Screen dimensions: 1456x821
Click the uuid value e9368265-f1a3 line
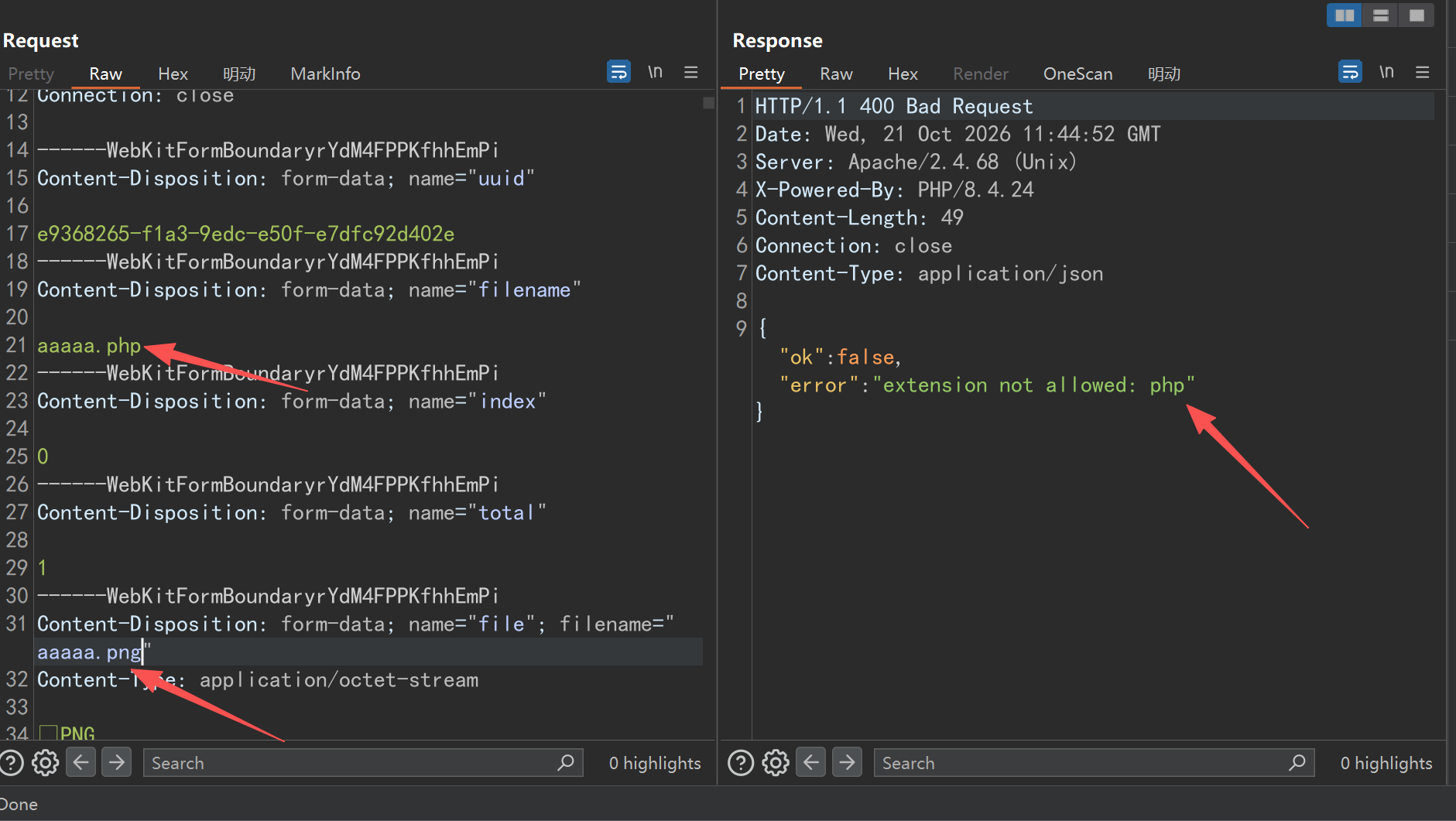click(246, 234)
